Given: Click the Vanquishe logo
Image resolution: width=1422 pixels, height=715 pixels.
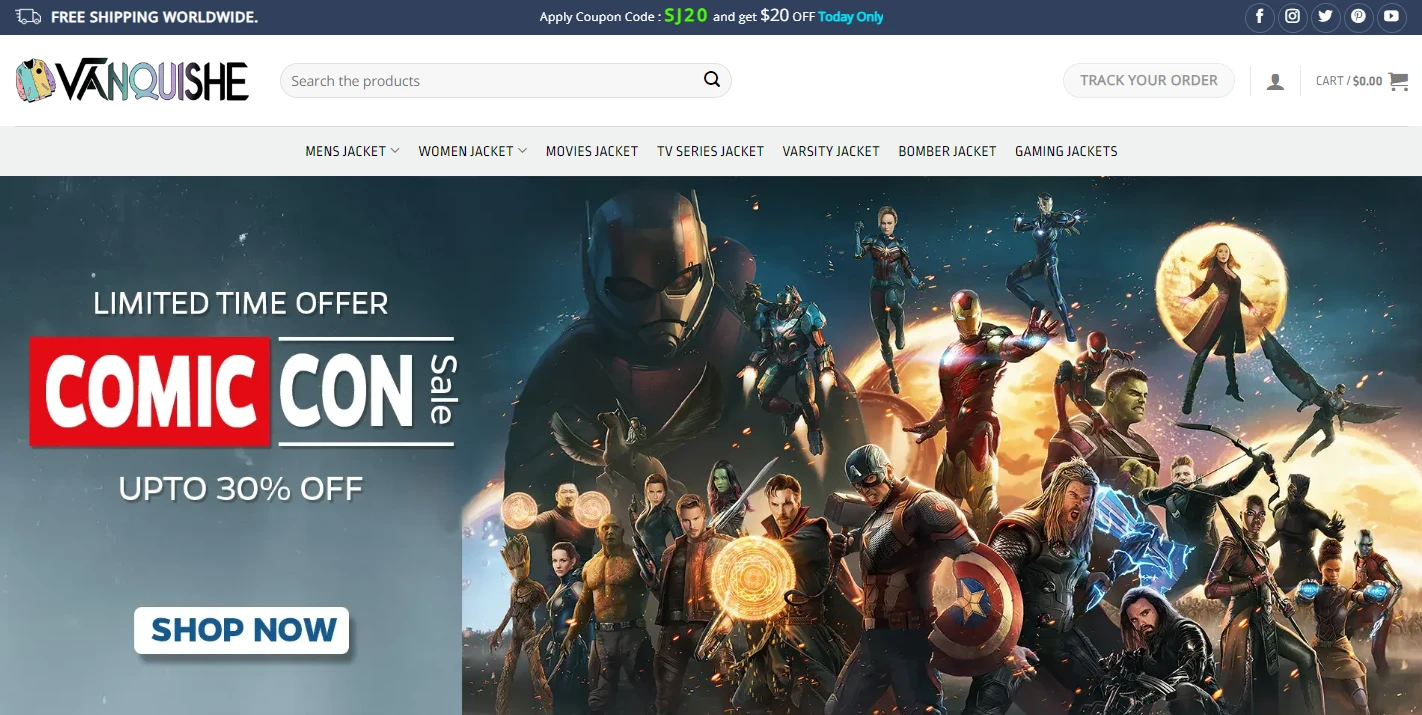Looking at the screenshot, I should (x=132, y=81).
